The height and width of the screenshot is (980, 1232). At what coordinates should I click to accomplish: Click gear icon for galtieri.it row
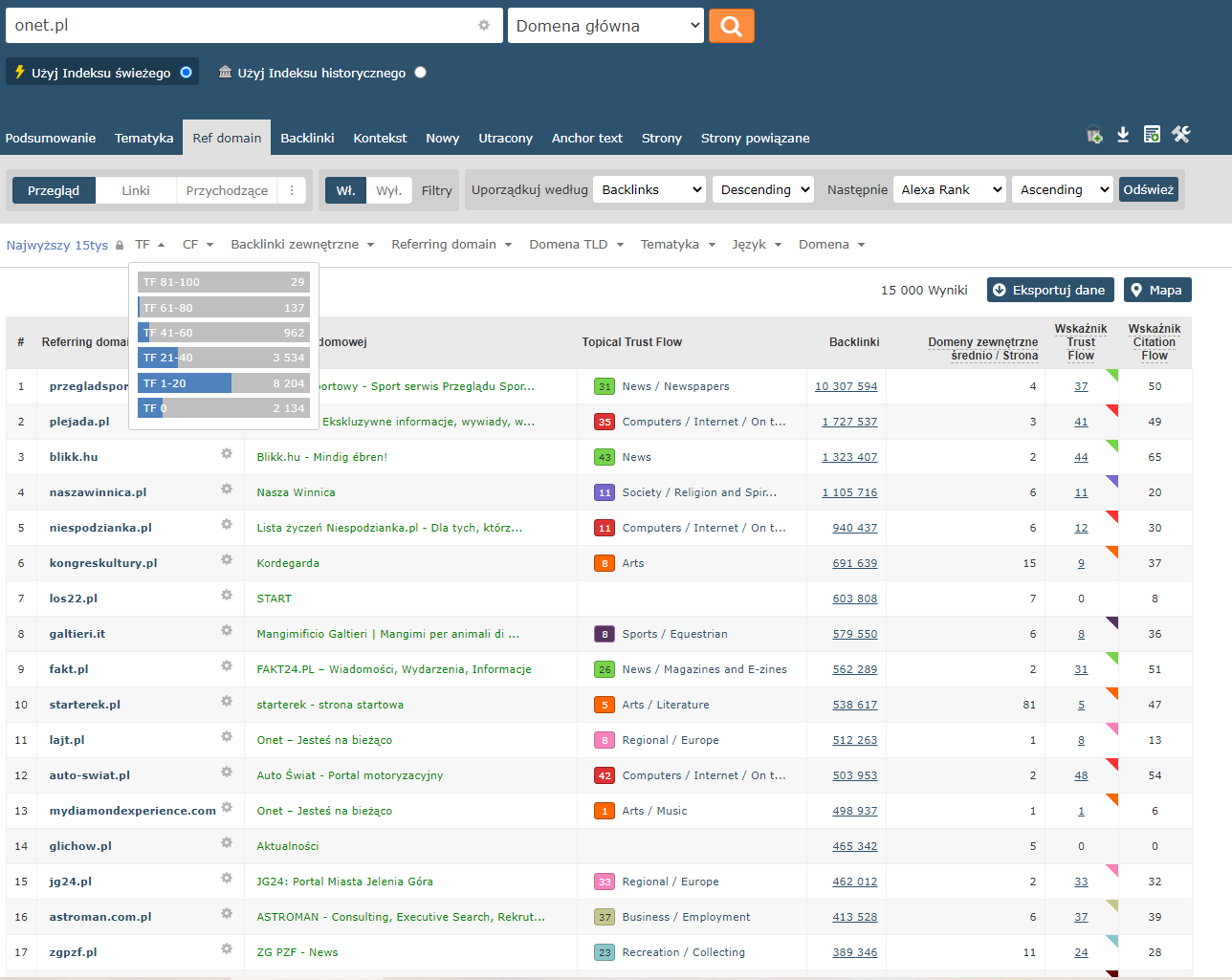point(227,630)
